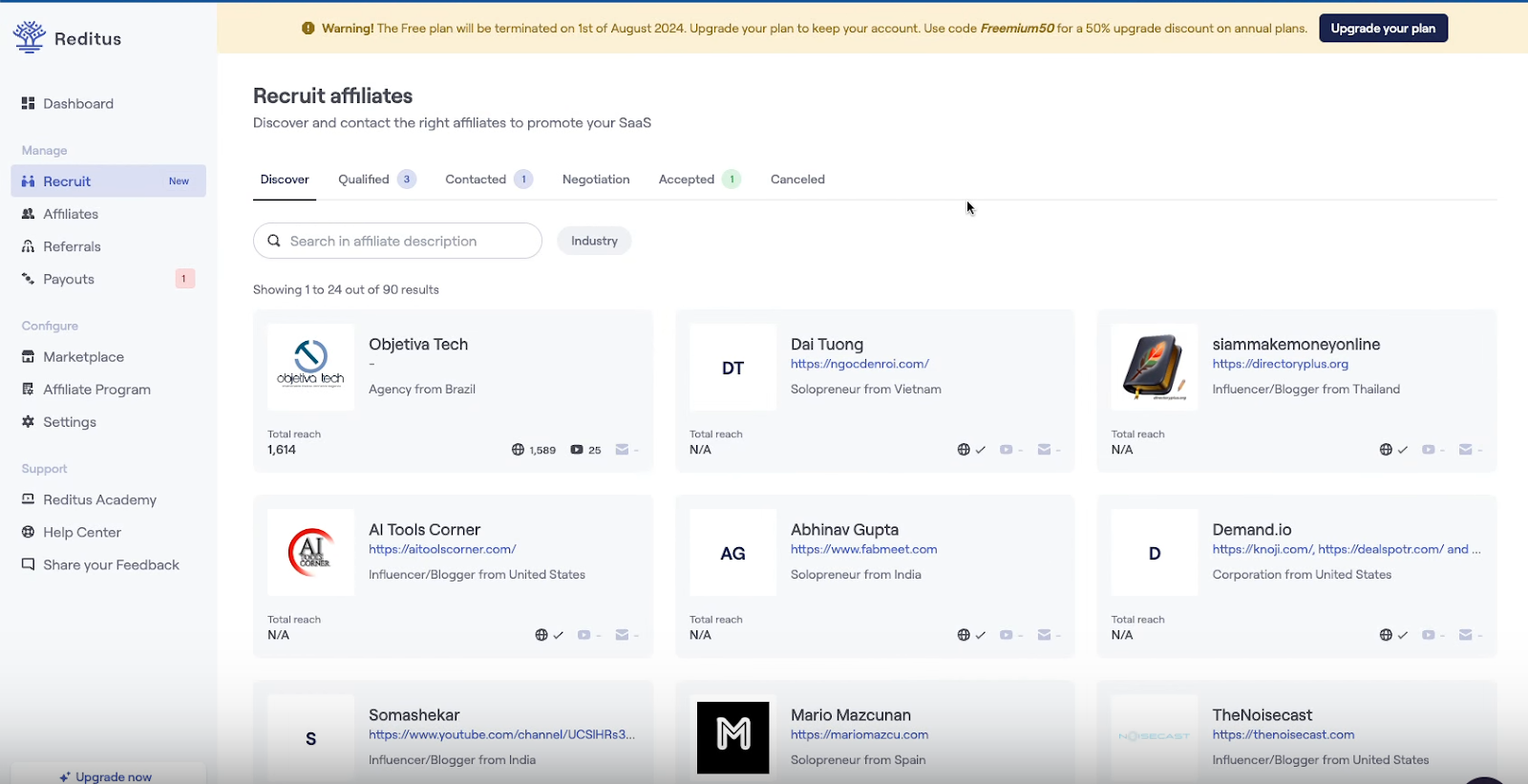Click Abhinav Gupta AG avatar

[x=732, y=552]
